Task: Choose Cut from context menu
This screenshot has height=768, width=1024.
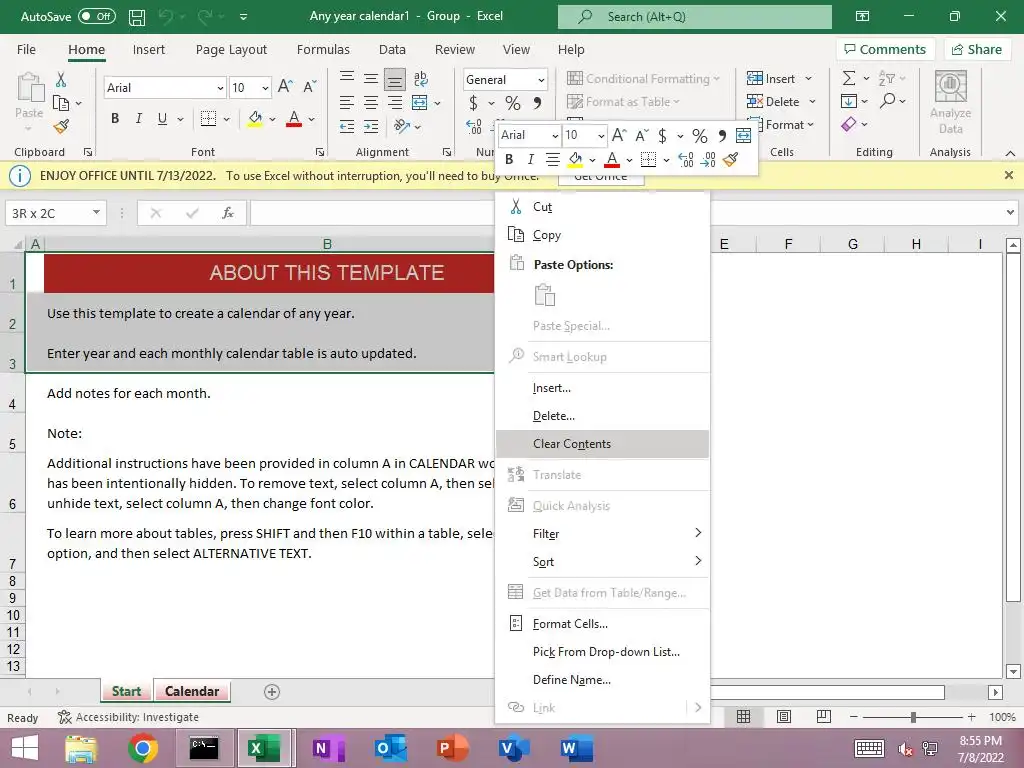Action: [x=602, y=207]
